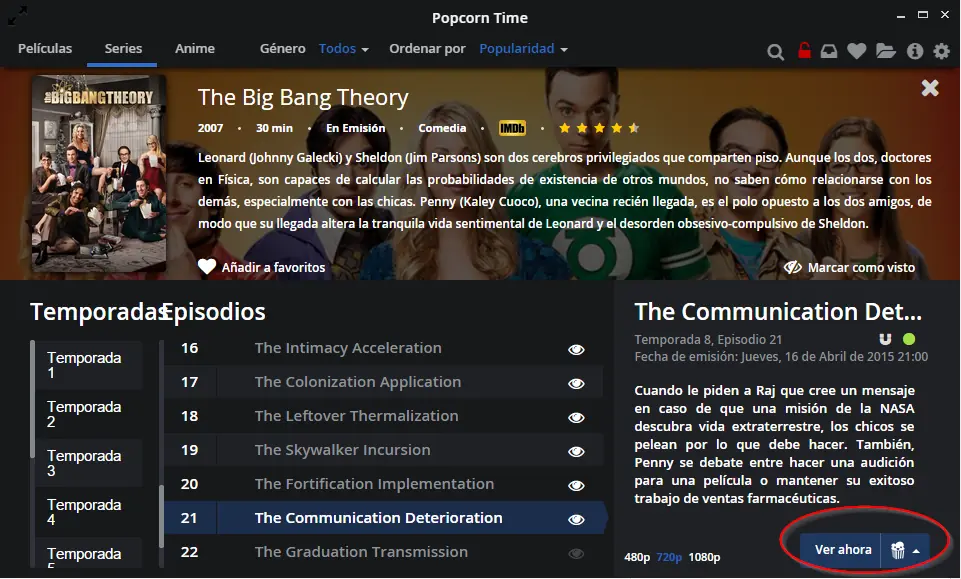Click the 30 min runtime label

tap(274, 128)
